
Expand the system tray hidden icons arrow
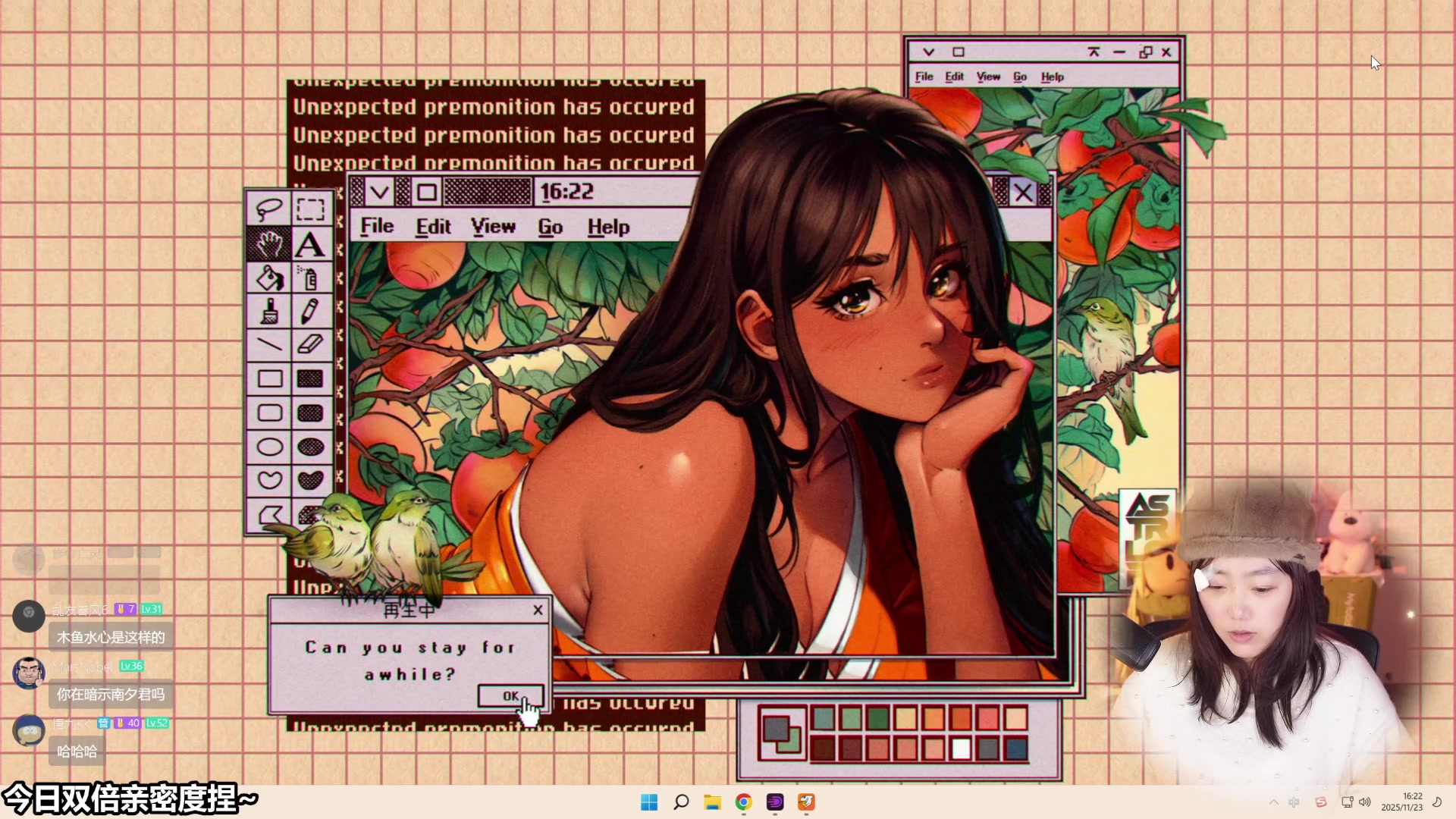pos(1273,802)
